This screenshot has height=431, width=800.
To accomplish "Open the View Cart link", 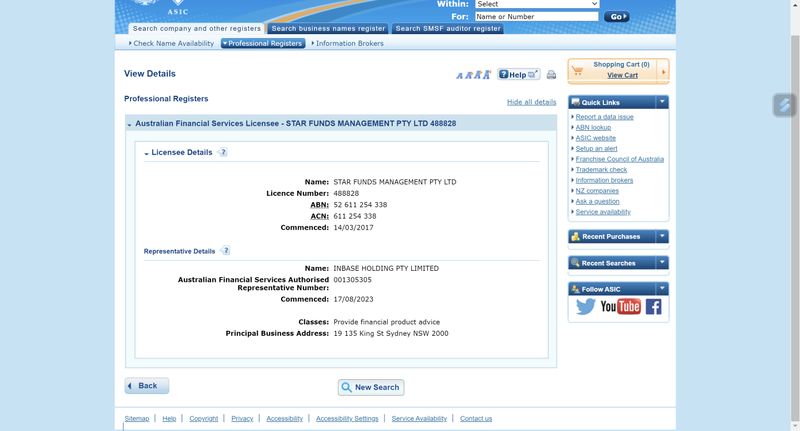I will click(622, 75).
